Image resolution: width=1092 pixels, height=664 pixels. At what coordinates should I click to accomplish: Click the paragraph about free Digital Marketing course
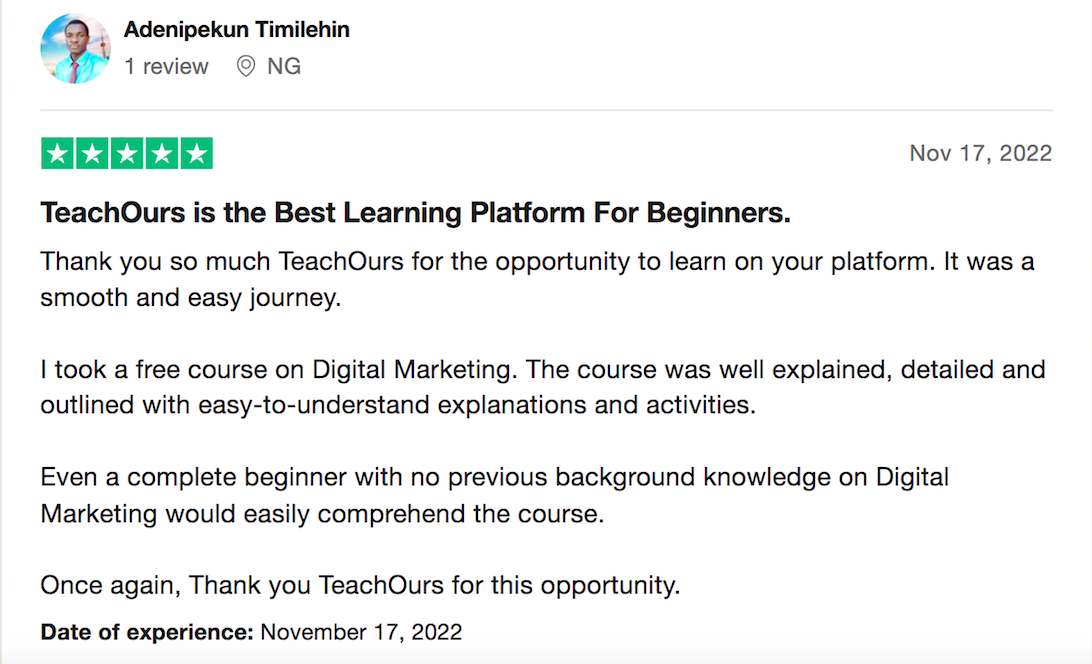[x=543, y=387]
